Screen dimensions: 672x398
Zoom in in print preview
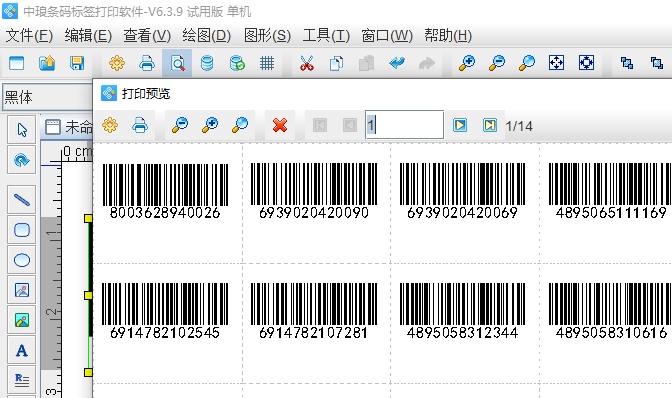[x=210, y=125]
